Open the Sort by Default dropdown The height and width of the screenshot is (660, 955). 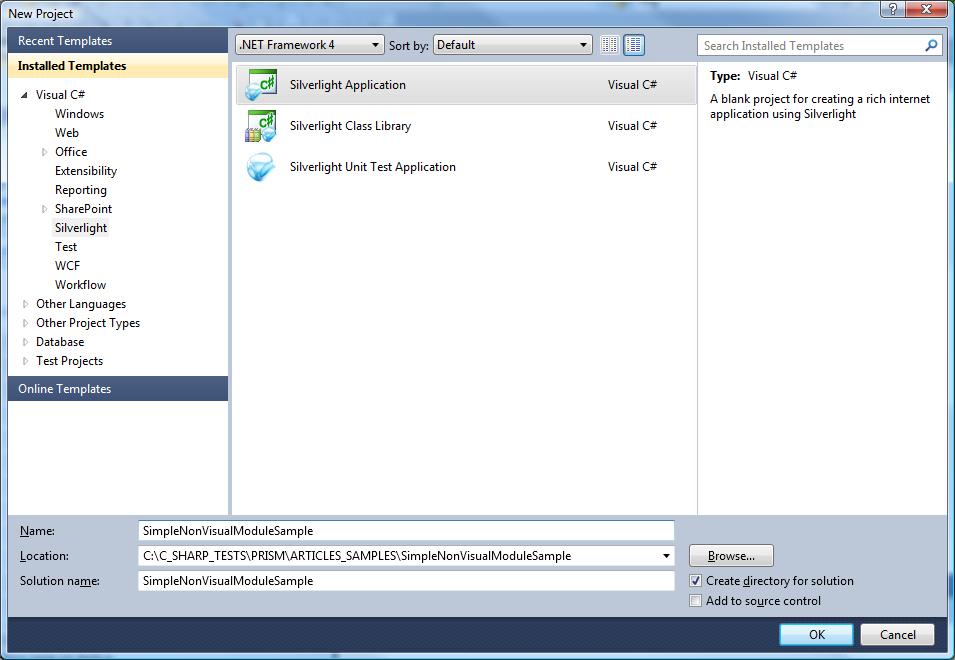pyautogui.click(x=513, y=44)
